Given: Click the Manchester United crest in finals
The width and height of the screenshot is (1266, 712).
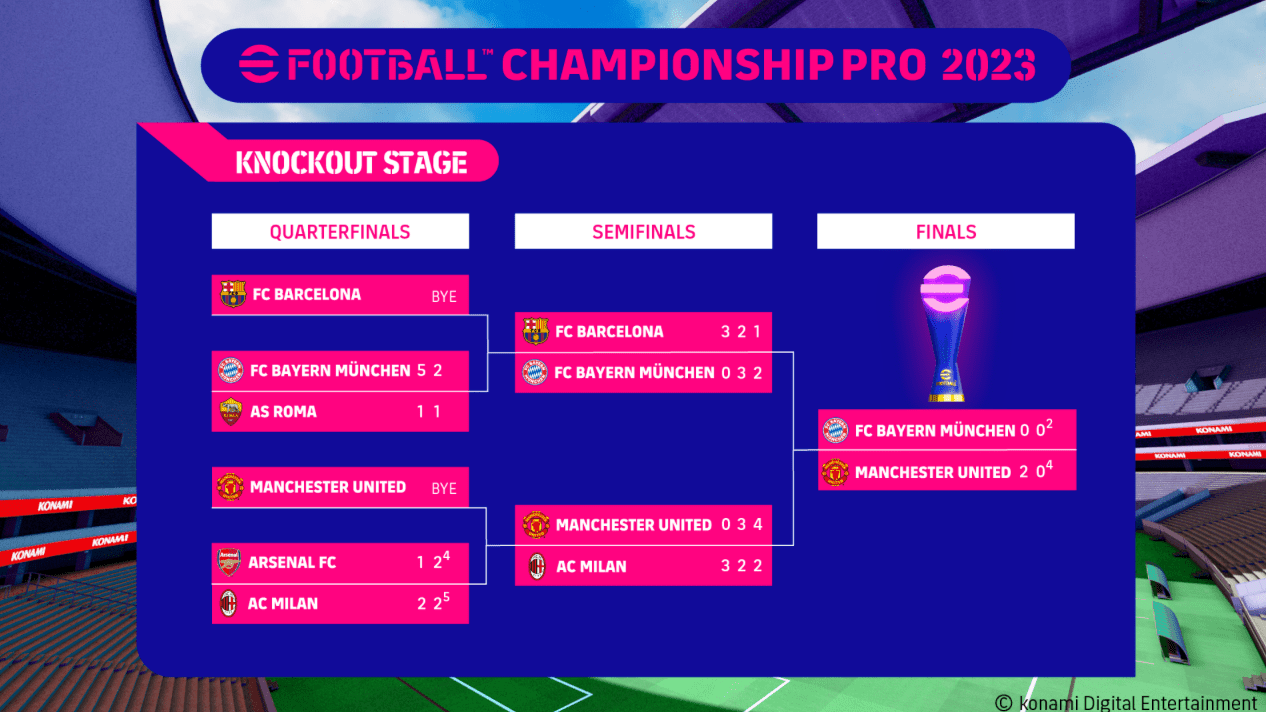Looking at the screenshot, I should pos(835,471).
